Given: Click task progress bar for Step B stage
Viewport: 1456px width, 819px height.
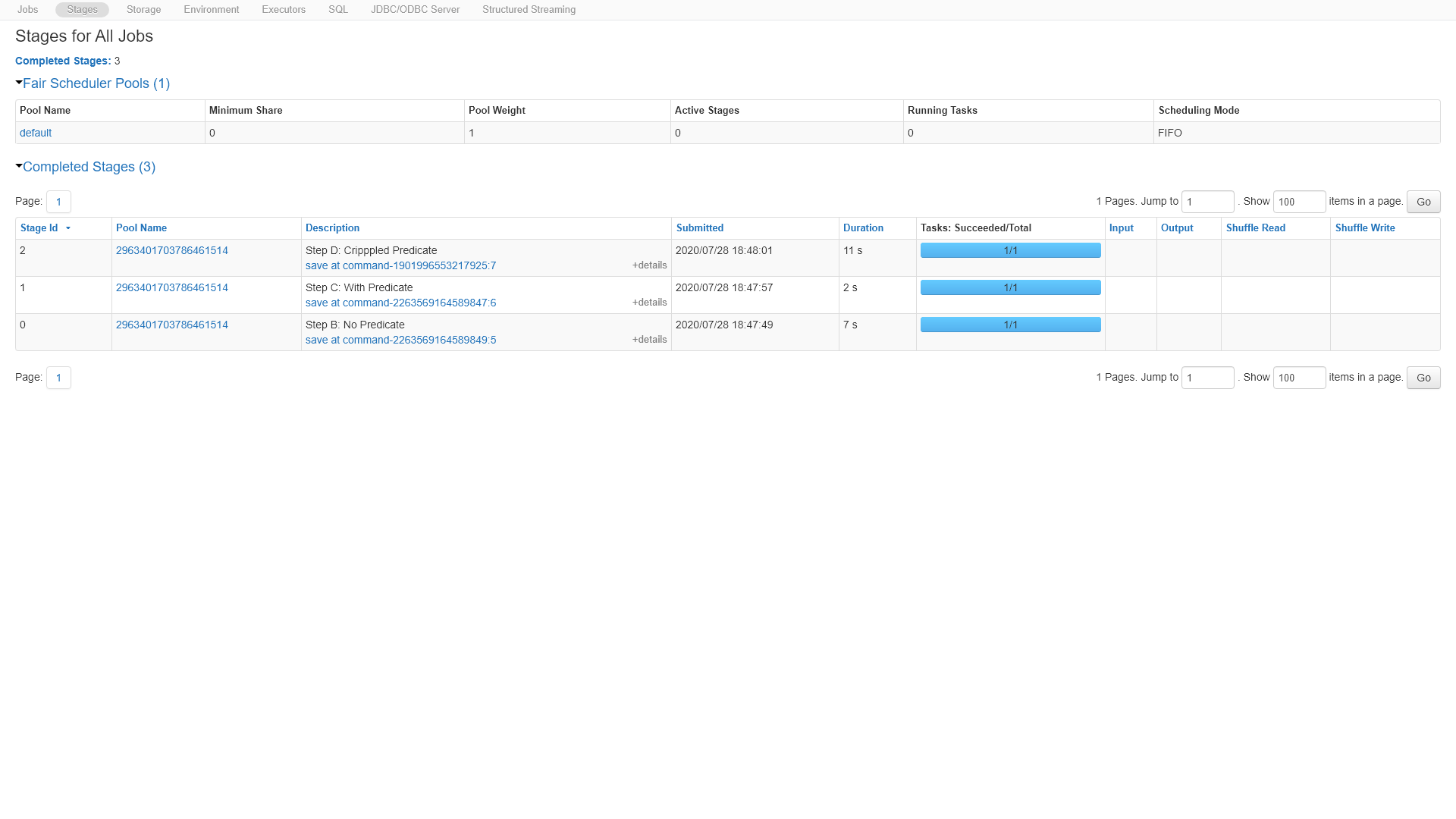Looking at the screenshot, I should coord(1011,325).
